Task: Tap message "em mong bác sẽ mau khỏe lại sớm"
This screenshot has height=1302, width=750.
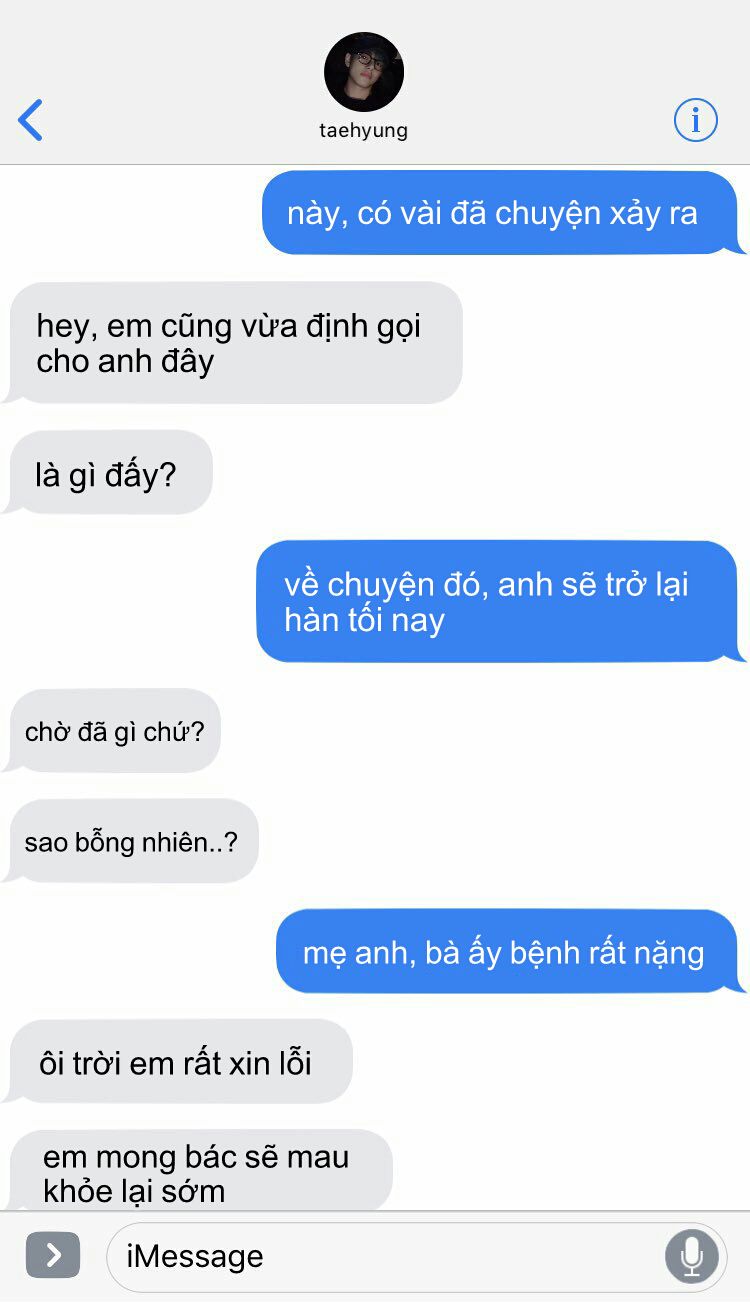Action: (x=199, y=1172)
